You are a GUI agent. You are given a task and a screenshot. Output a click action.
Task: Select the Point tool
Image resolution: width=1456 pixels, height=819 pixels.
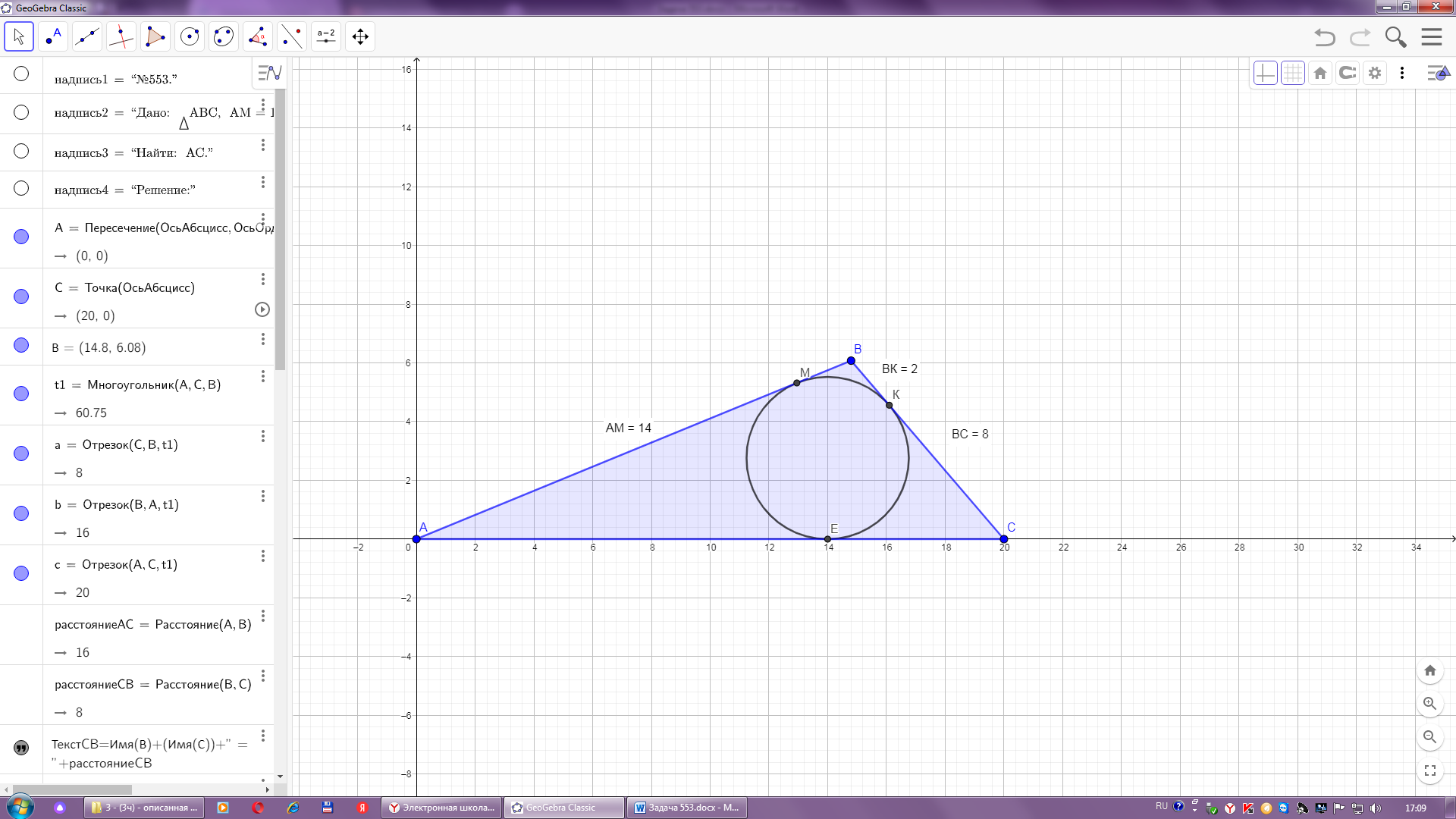(53, 36)
